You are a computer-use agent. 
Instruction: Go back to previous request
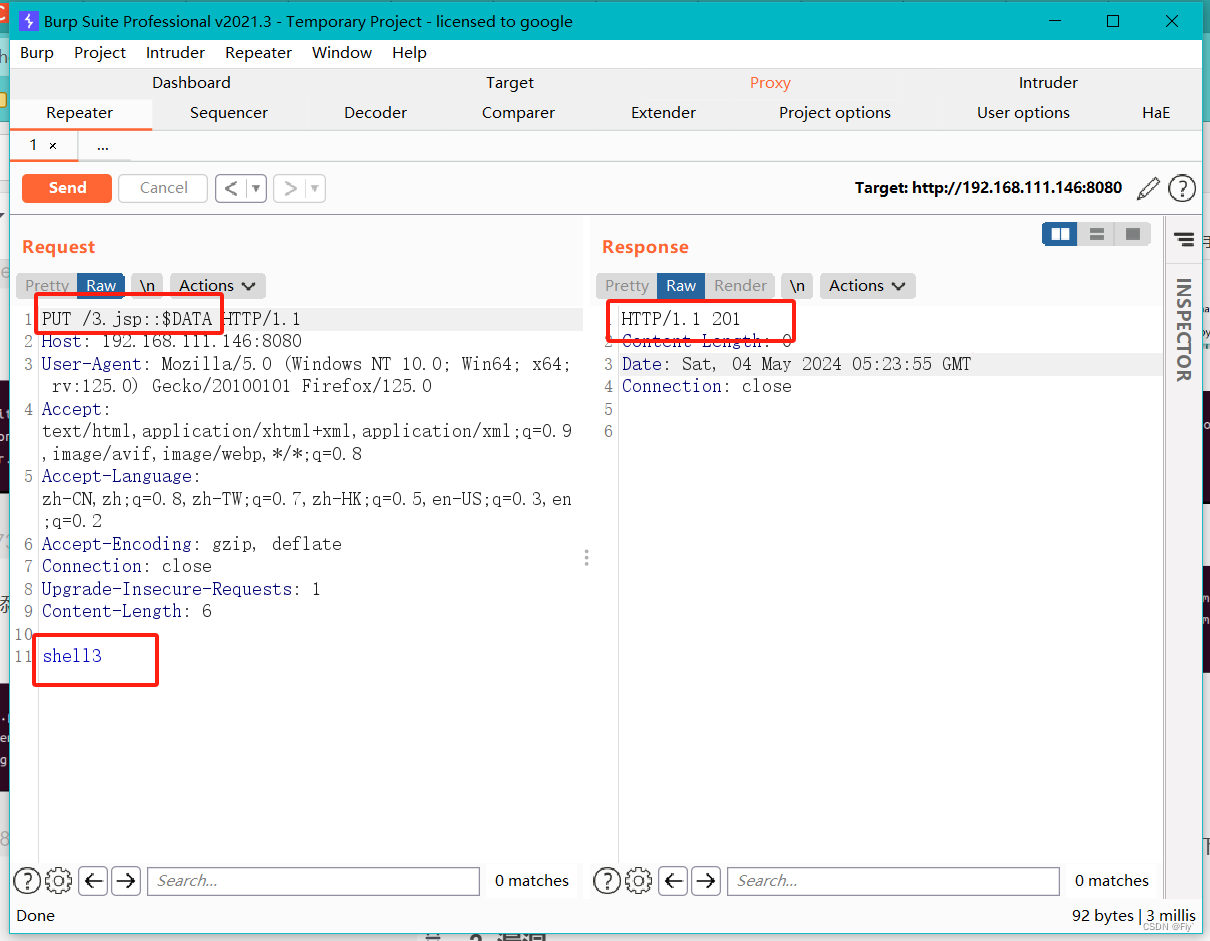[x=231, y=188]
